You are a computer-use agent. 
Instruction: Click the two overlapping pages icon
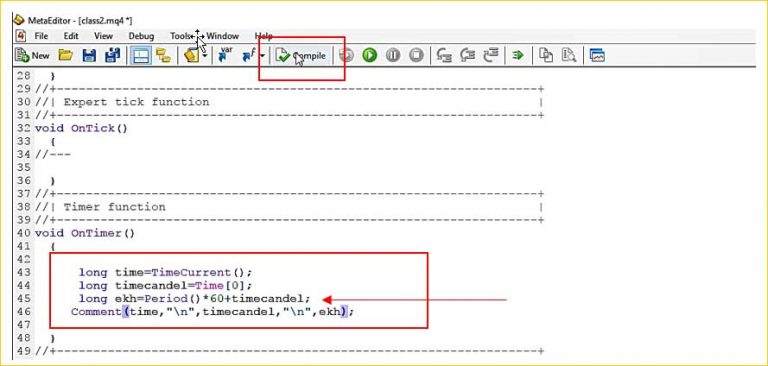[x=546, y=55]
